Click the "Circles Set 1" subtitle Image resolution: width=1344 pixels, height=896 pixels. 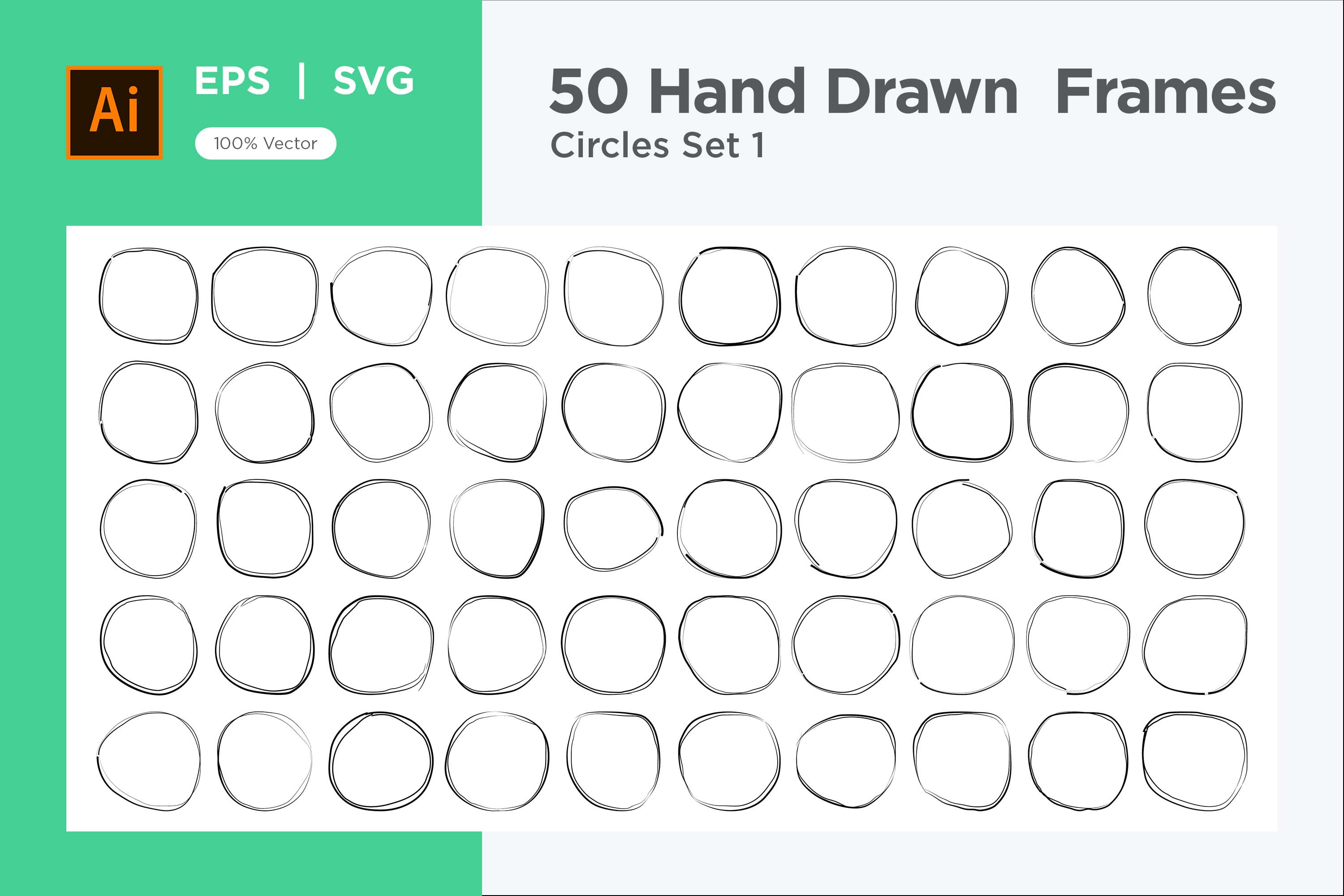click(x=657, y=145)
